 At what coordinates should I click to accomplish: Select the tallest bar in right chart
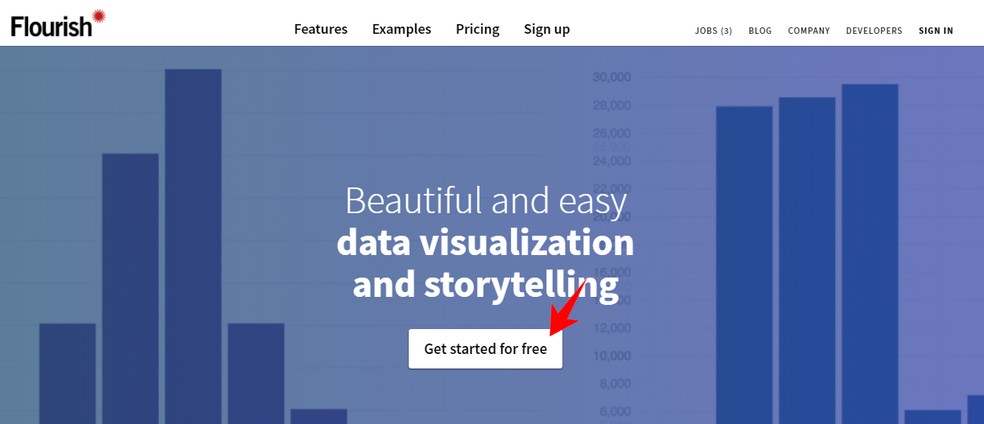coord(869,250)
